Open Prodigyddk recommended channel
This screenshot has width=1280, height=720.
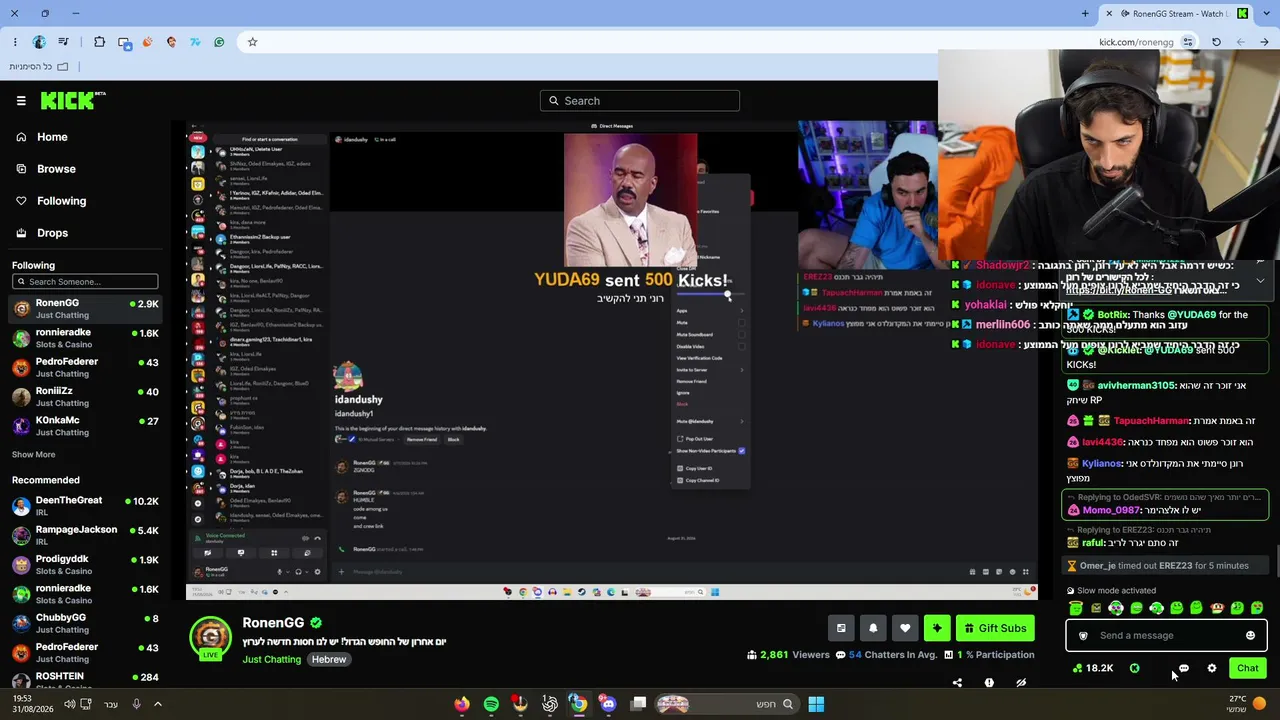(x=85, y=565)
